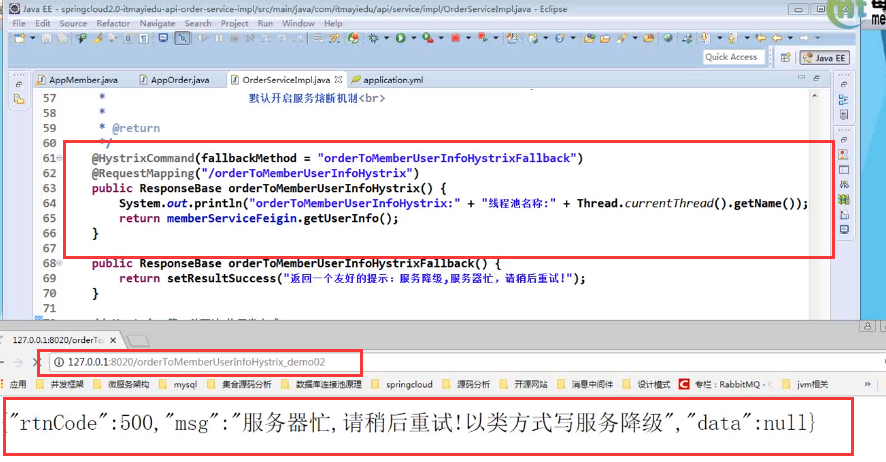Open the springcloud bookmark folder
The height and width of the screenshot is (462, 886).
click(402, 384)
